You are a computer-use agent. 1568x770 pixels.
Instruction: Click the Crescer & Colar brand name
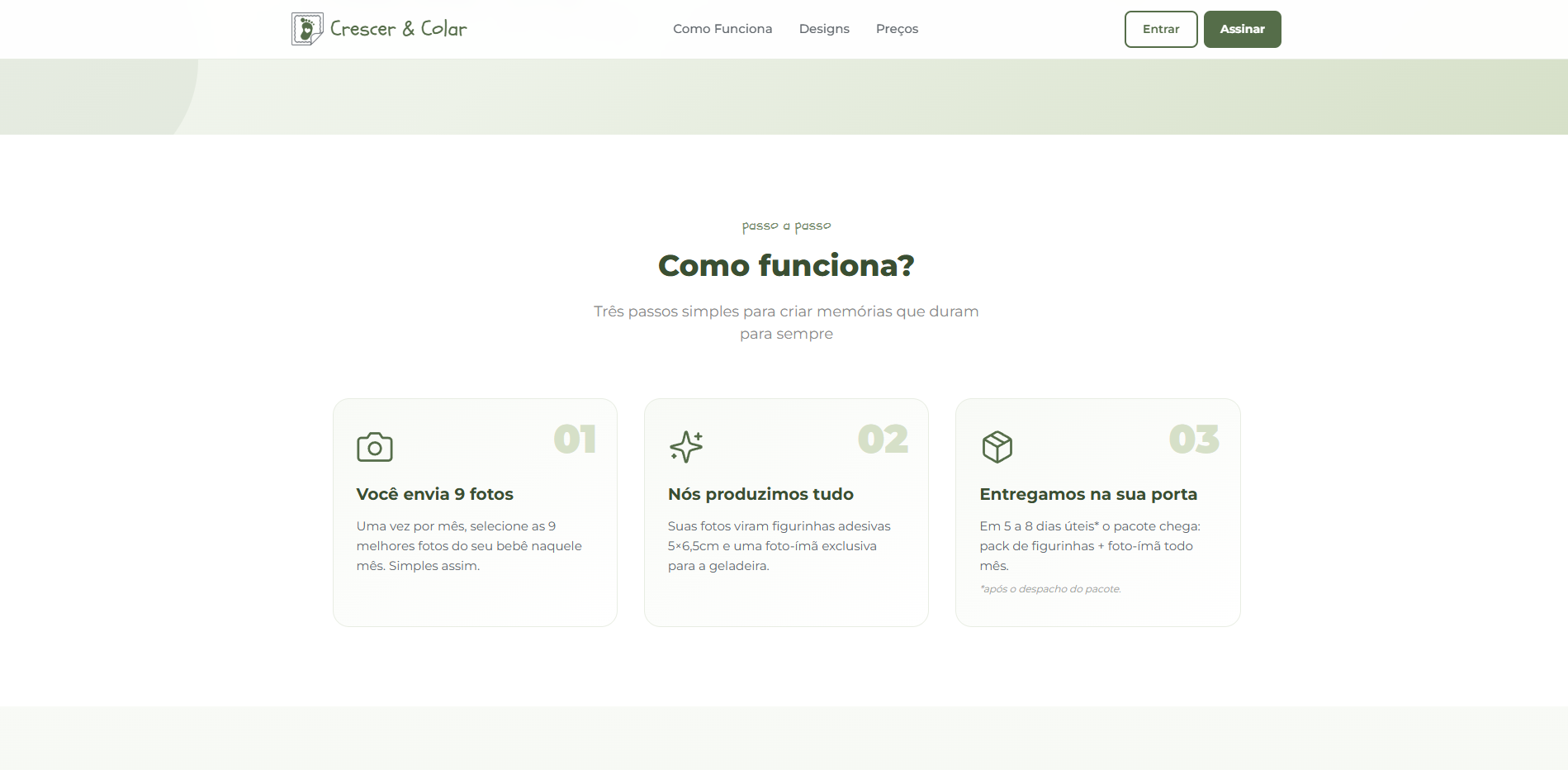(399, 29)
